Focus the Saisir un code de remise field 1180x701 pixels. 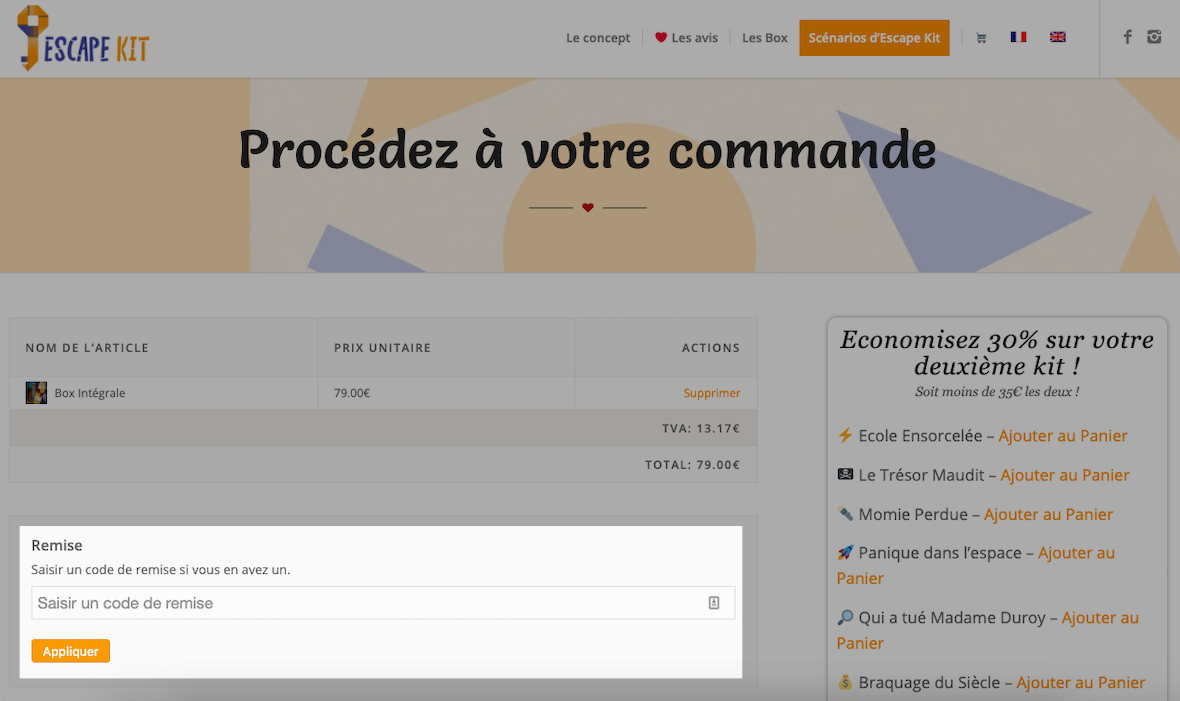(383, 603)
